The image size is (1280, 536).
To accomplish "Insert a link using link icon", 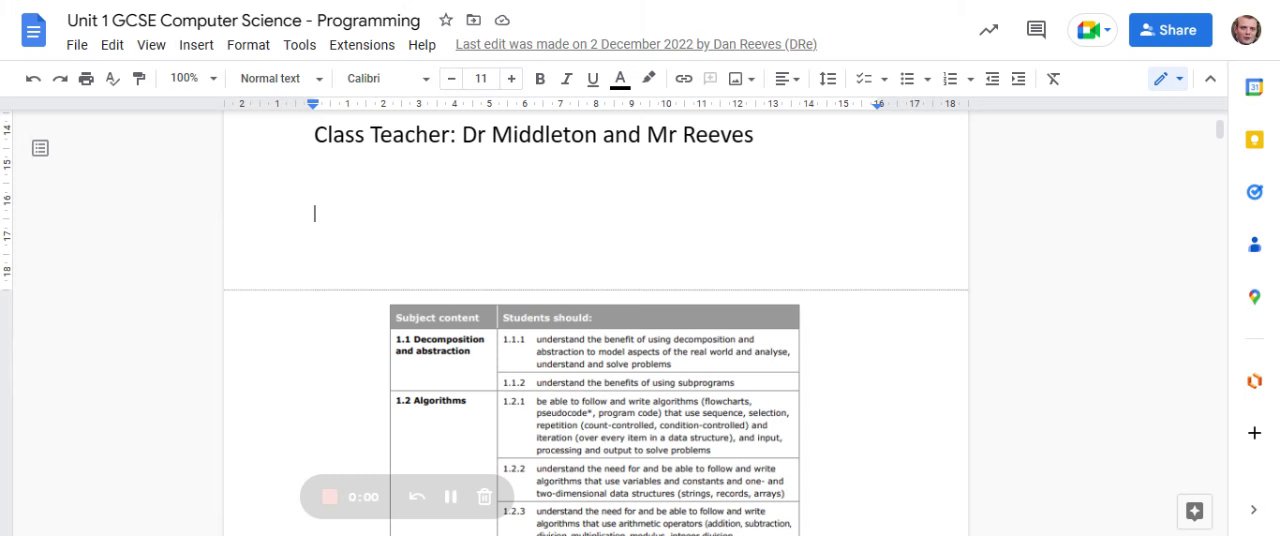I will pos(684,78).
